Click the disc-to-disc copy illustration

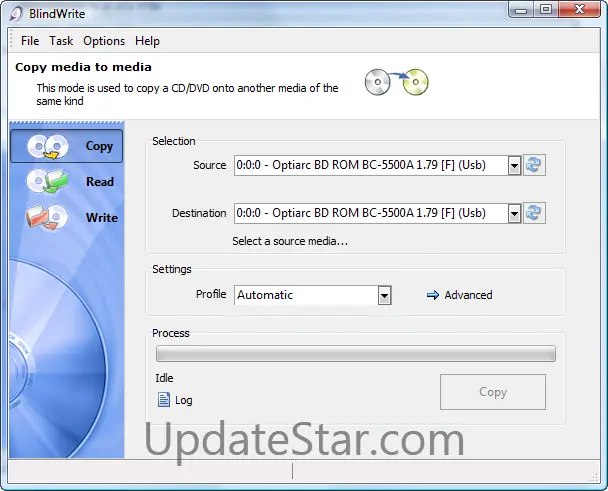396,82
